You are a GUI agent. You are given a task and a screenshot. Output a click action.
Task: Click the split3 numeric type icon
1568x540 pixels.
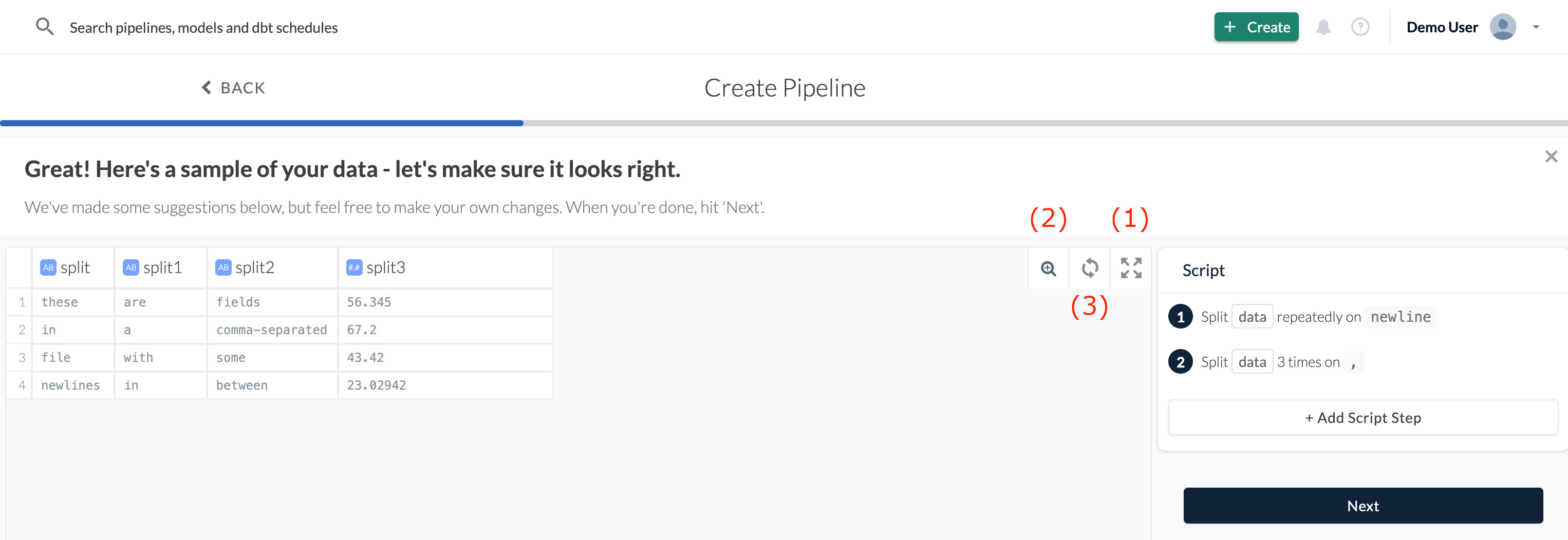353,267
